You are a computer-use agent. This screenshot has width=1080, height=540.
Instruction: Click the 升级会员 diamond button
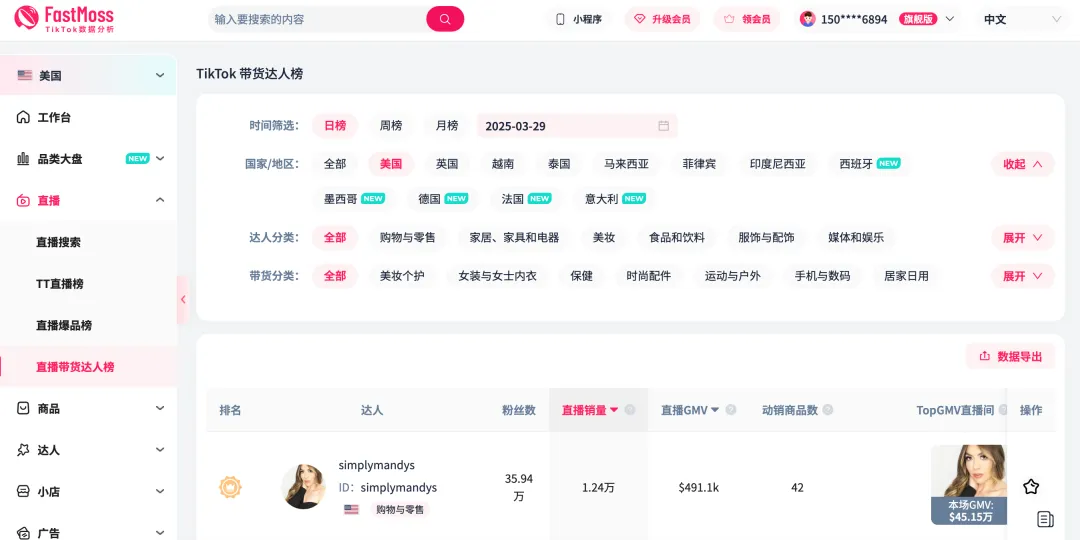[x=662, y=19]
